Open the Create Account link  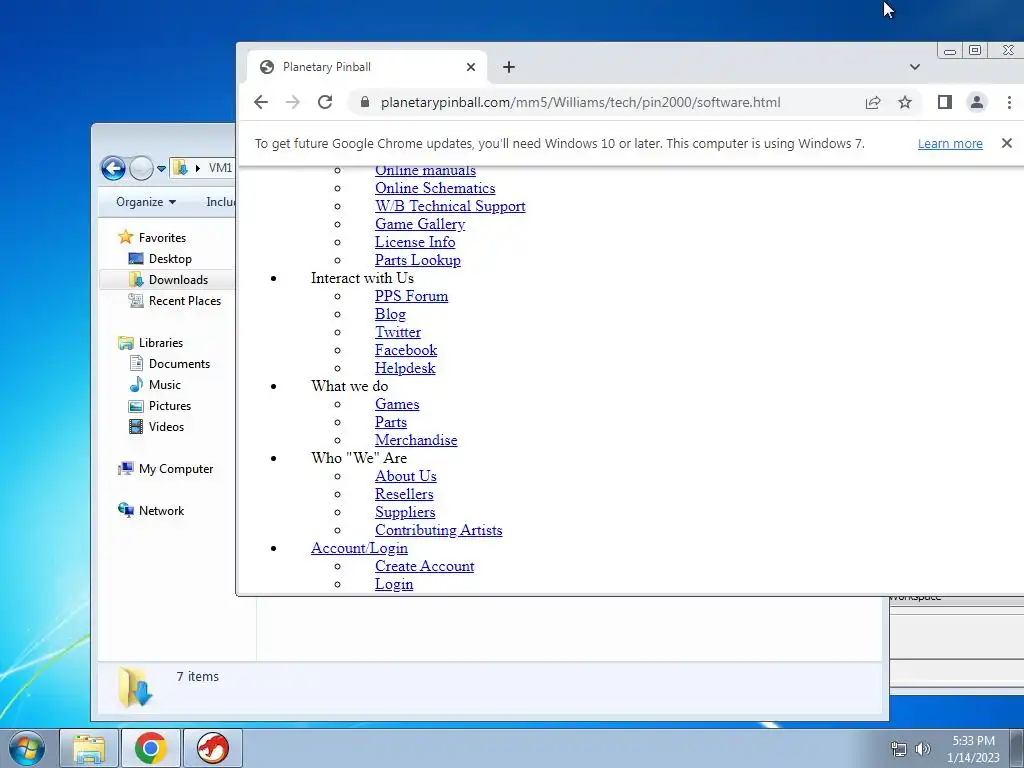[x=424, y=566]
